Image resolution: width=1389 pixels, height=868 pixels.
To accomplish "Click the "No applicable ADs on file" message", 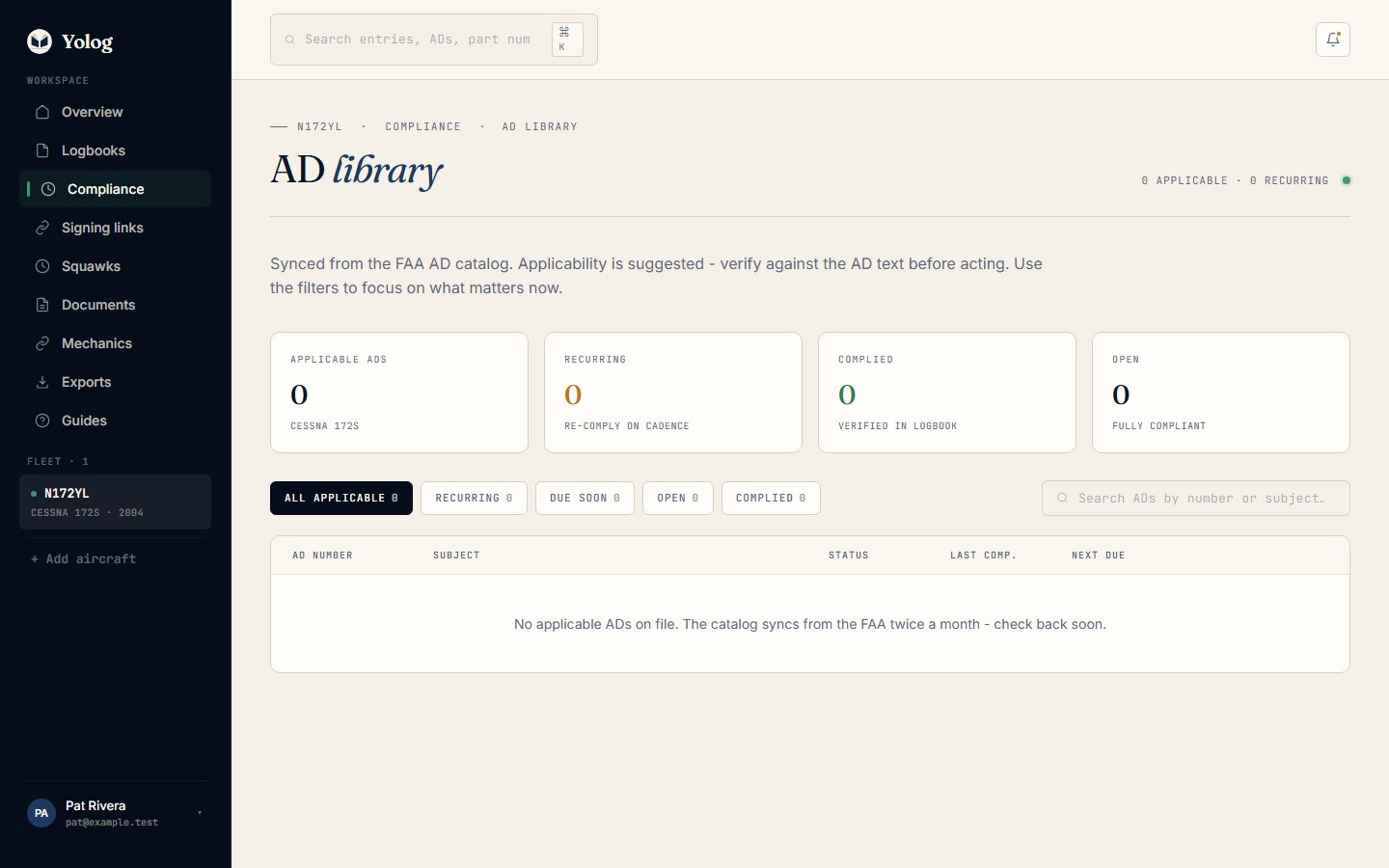I will point(810,624).
